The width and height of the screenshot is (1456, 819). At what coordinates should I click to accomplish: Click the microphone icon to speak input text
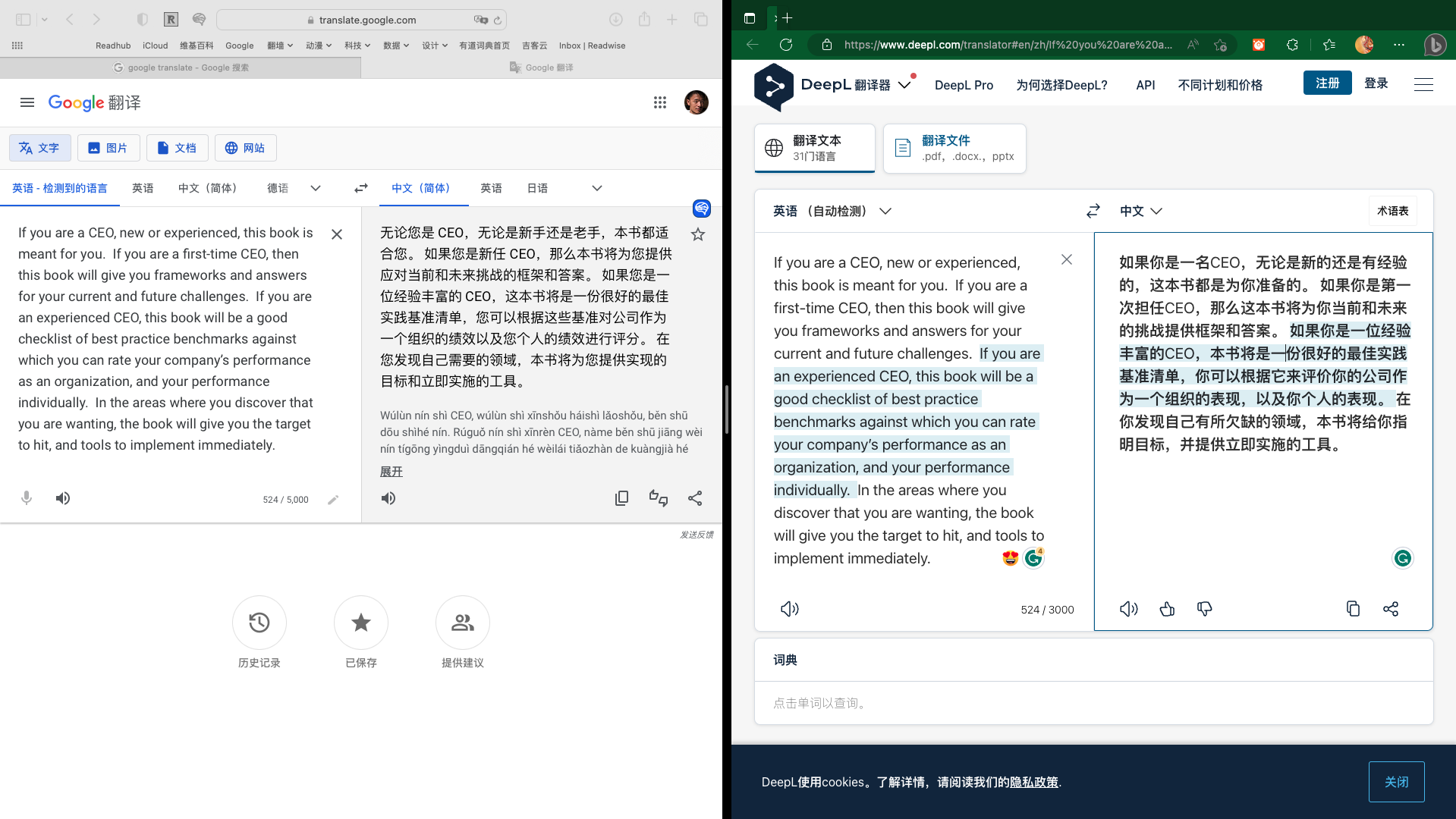(x=26, y=498)
